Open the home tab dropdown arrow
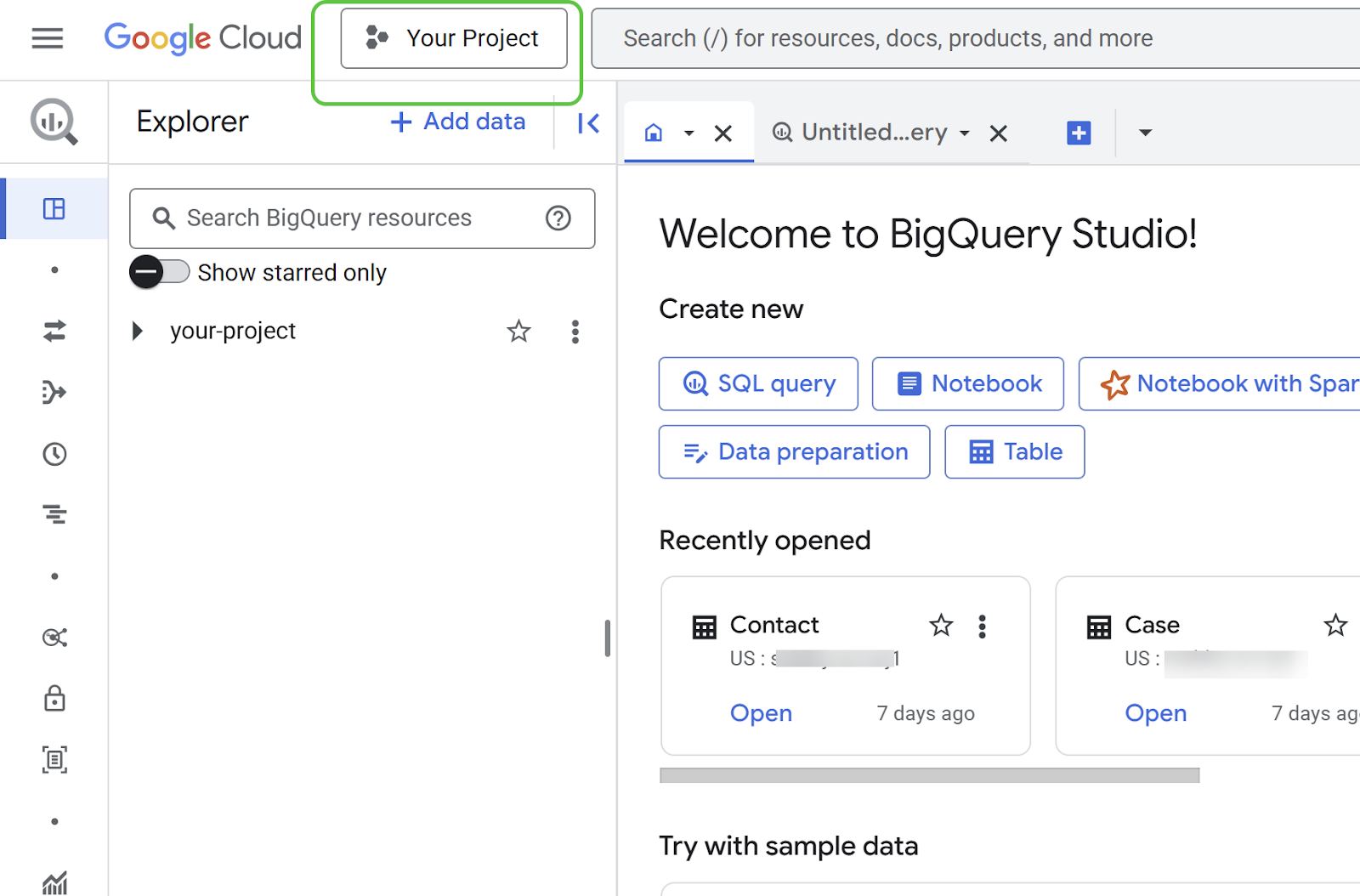Screen dimensions: 1360x896 coord(689,133)
